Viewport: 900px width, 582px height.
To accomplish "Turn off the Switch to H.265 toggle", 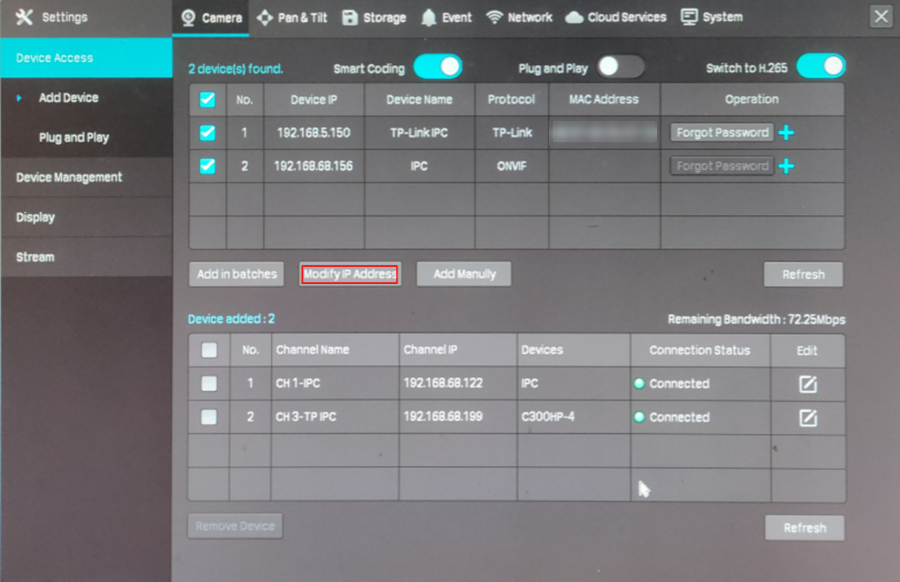I will pyautogui.click(x=822, y=66).
